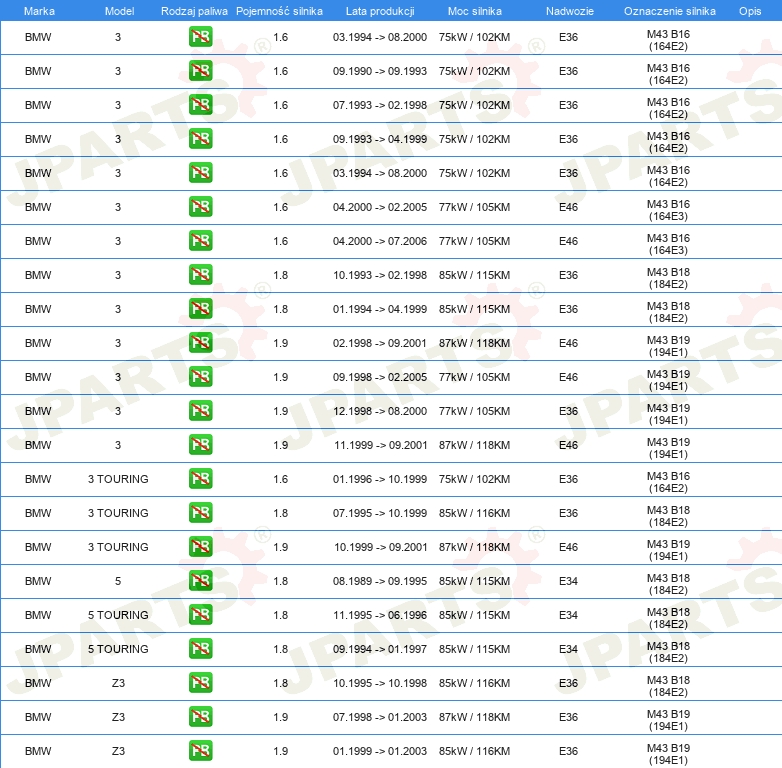Select the date range 09.1994 -> 01.1997
Image resolution: width=782 pixels, height=768 pixels.
pyautogui.click(x=380, y=649)
